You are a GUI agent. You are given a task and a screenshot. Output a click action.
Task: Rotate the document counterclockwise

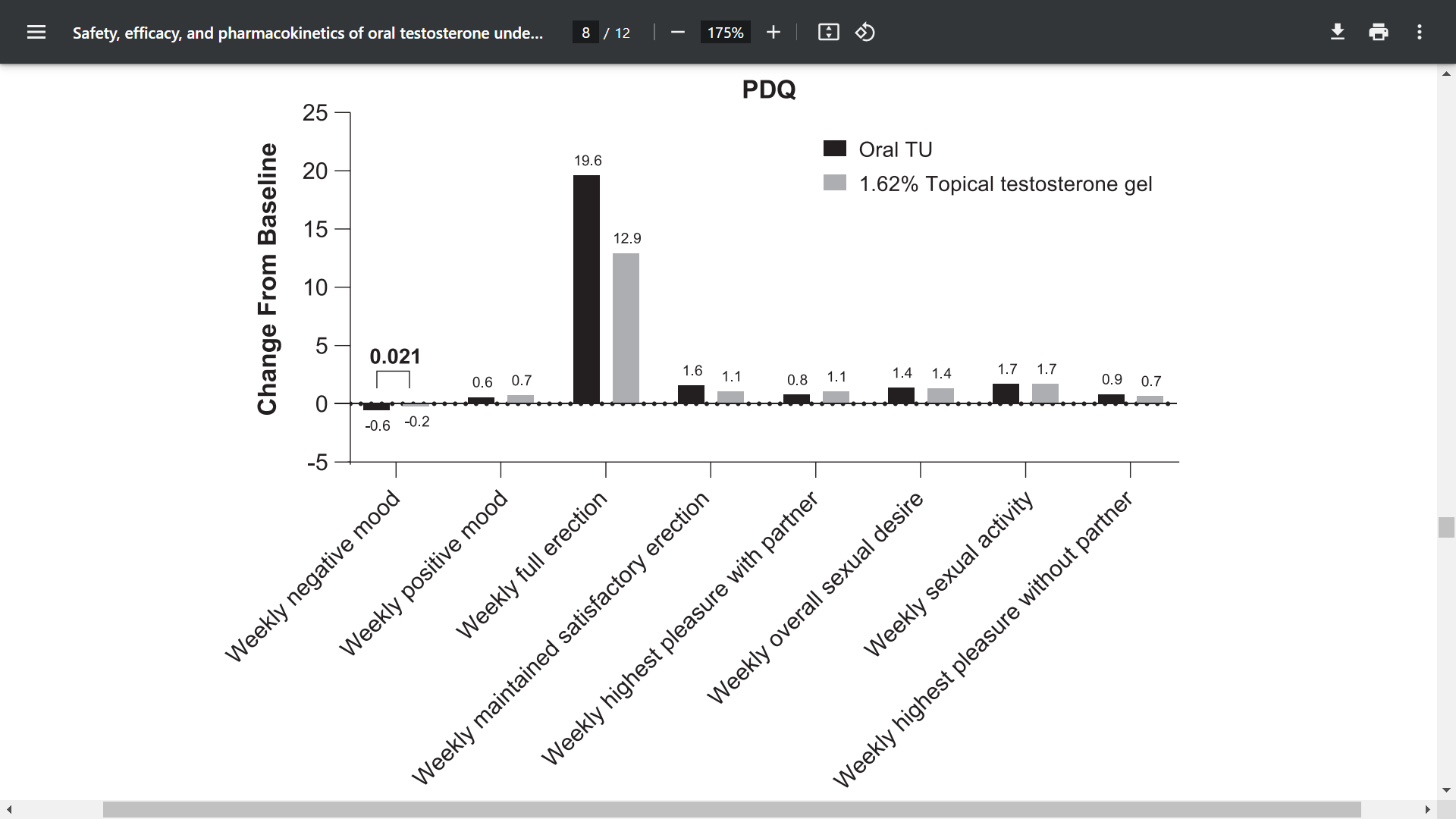click(865, 32)
